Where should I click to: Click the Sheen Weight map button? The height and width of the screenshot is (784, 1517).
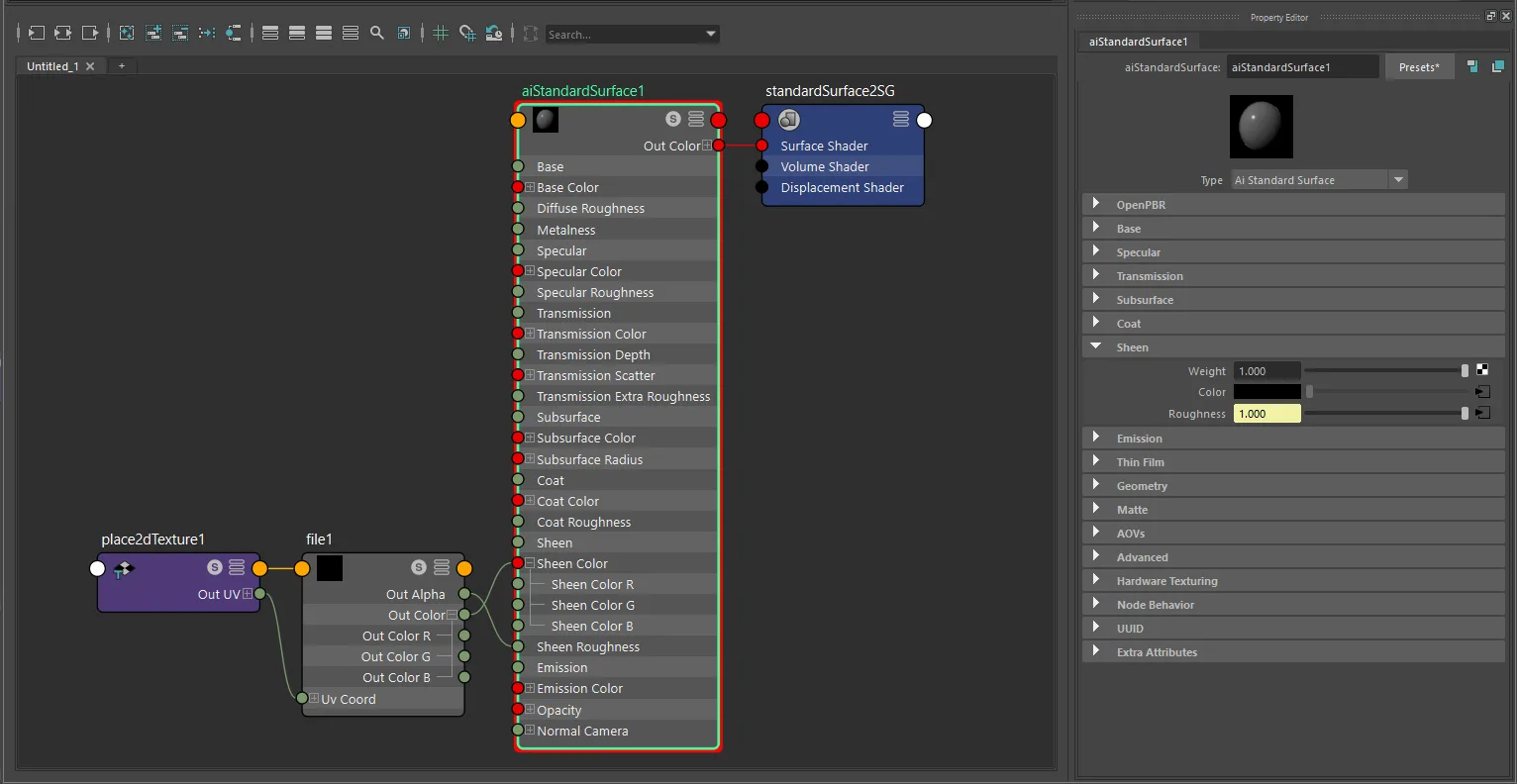click(x=1482, y=370)
